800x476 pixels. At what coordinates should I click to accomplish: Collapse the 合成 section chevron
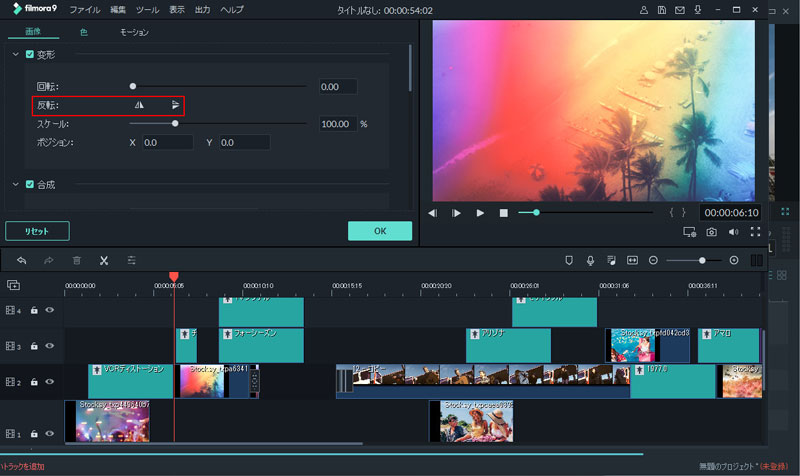tap(15, 184)
